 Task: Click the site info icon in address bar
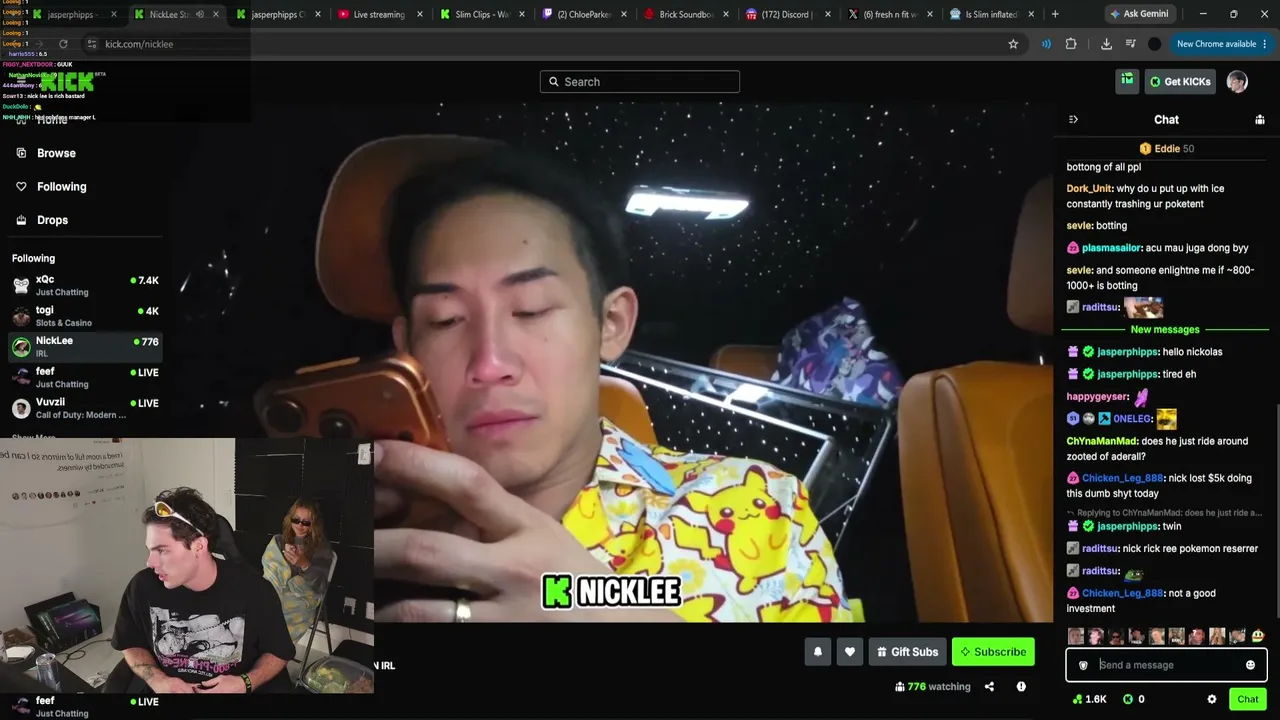pos(92,44)
